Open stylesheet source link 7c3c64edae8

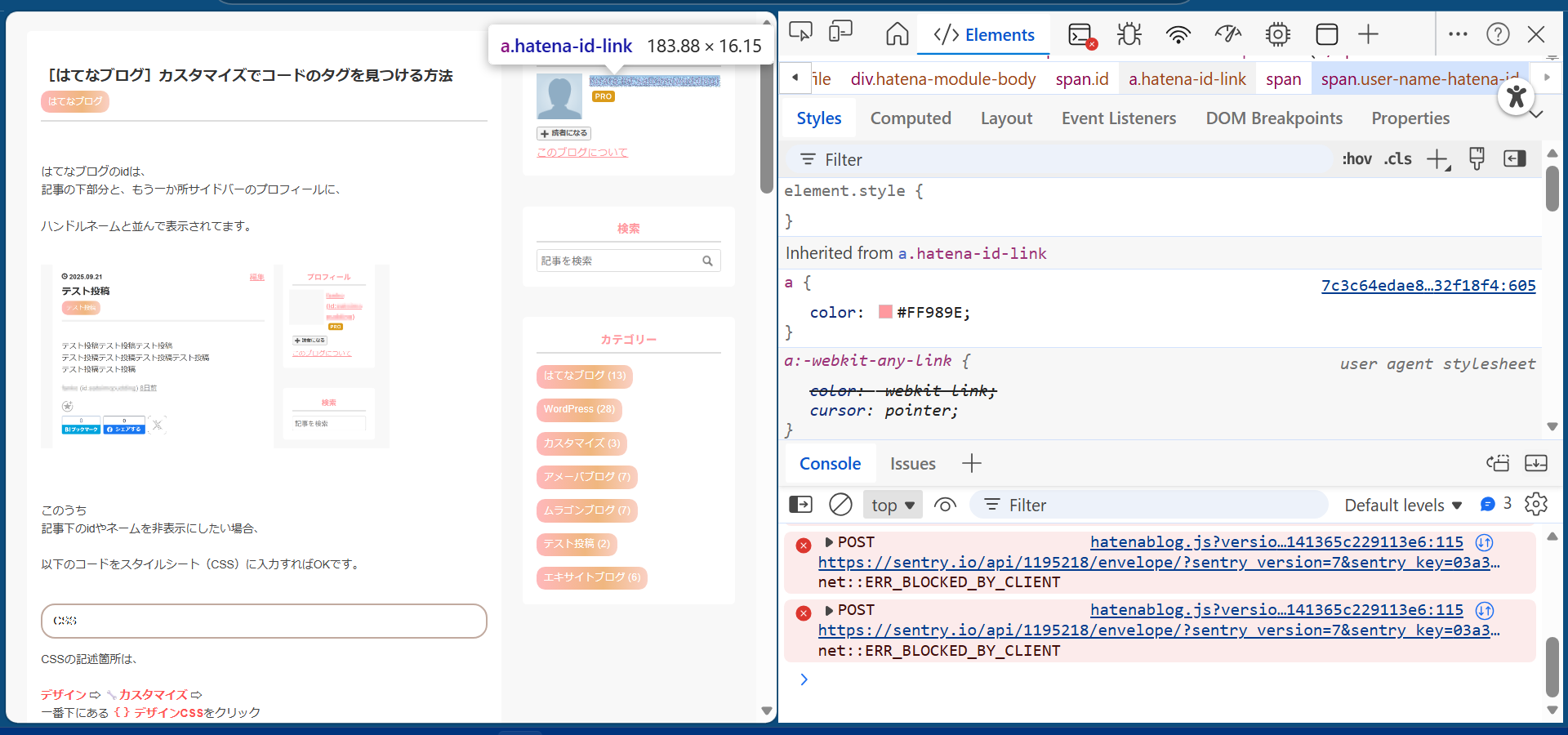[1428, 286]
